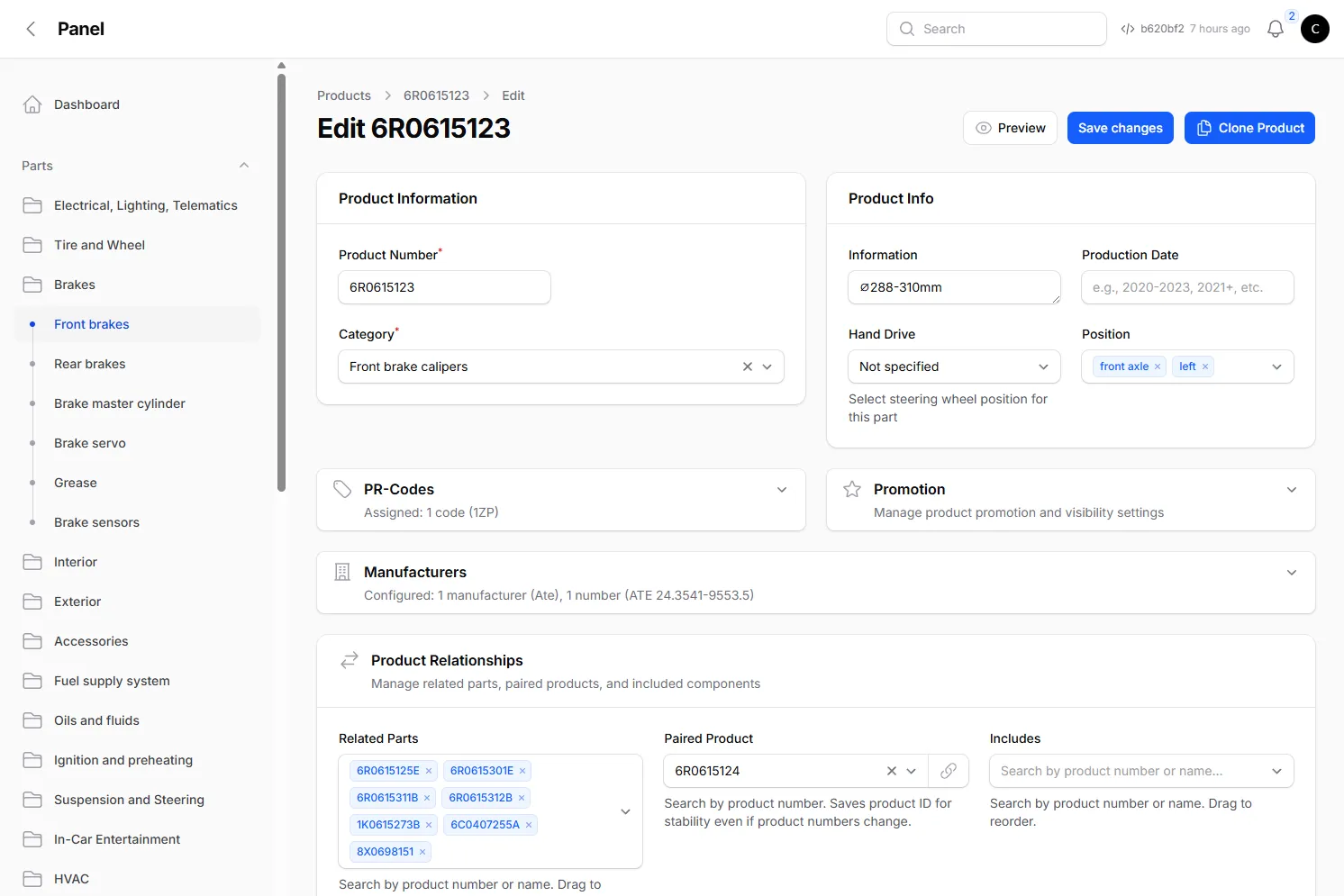This screenshot has height=896, width=1344.
Task: Open the Hand Drive dropdown
Action: point(954,367)
